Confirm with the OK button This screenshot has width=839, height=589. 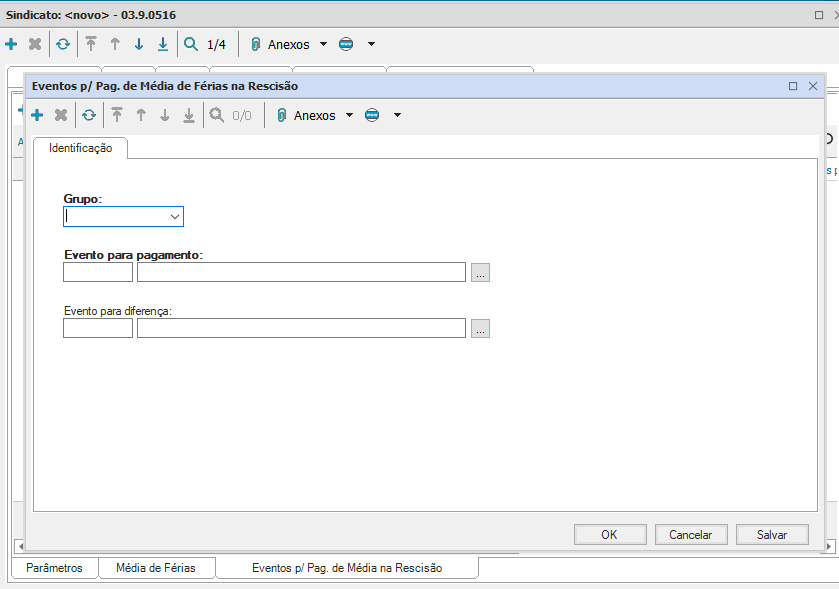click(609, 535)
